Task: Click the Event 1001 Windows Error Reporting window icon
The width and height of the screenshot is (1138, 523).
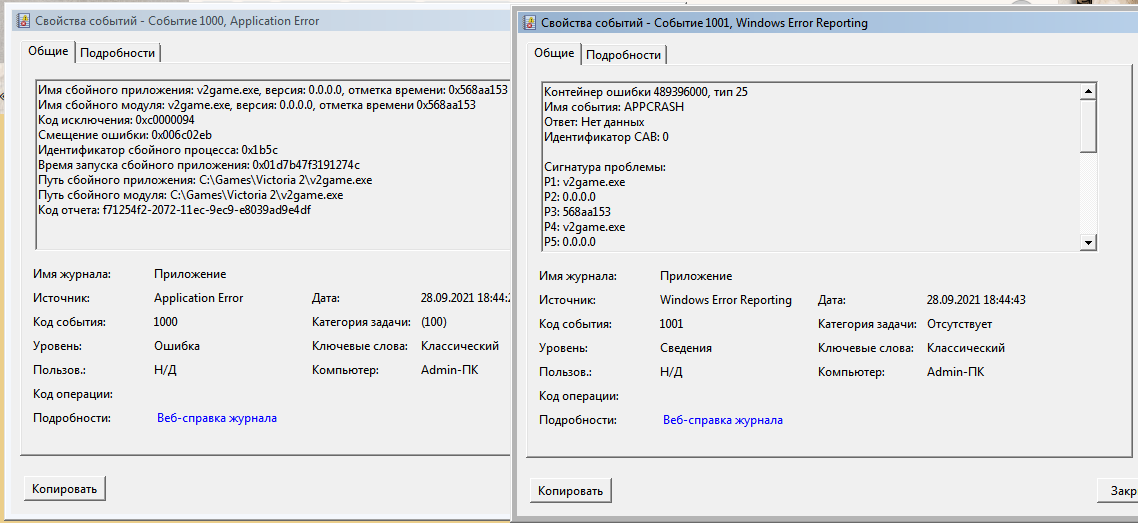Action: click(529, 22)
